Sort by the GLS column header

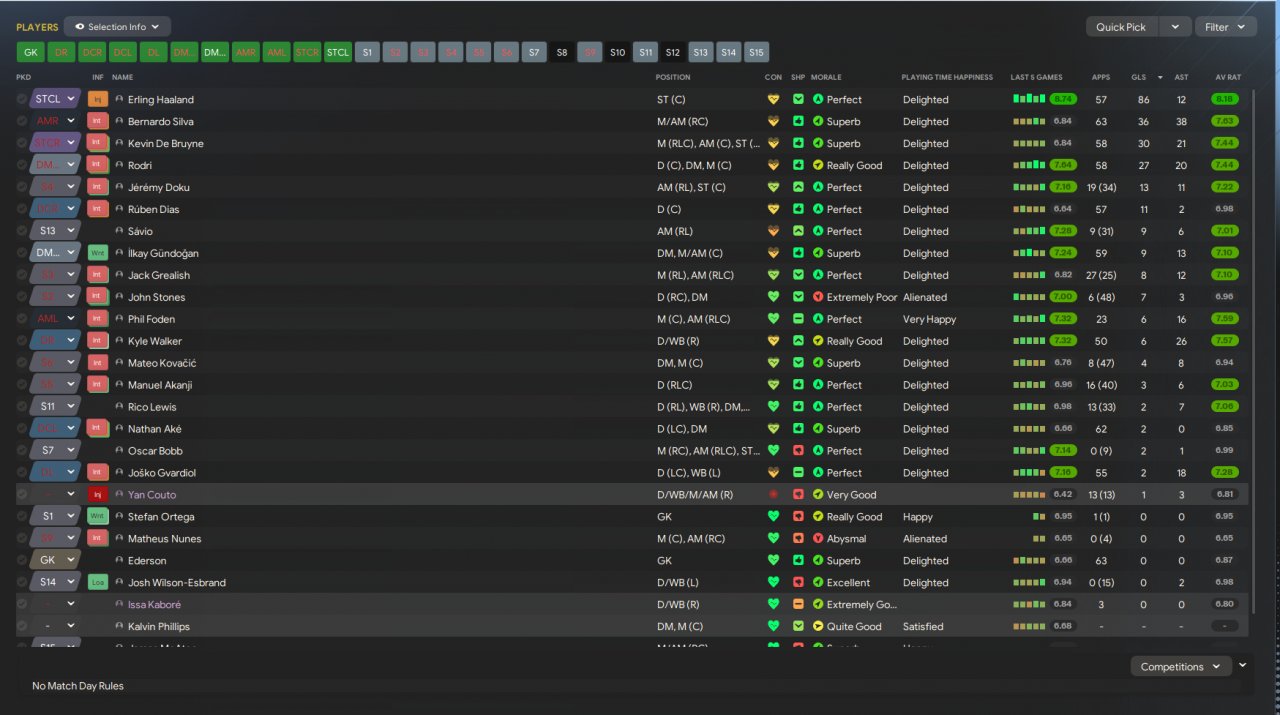click(x=1138, y=77)
